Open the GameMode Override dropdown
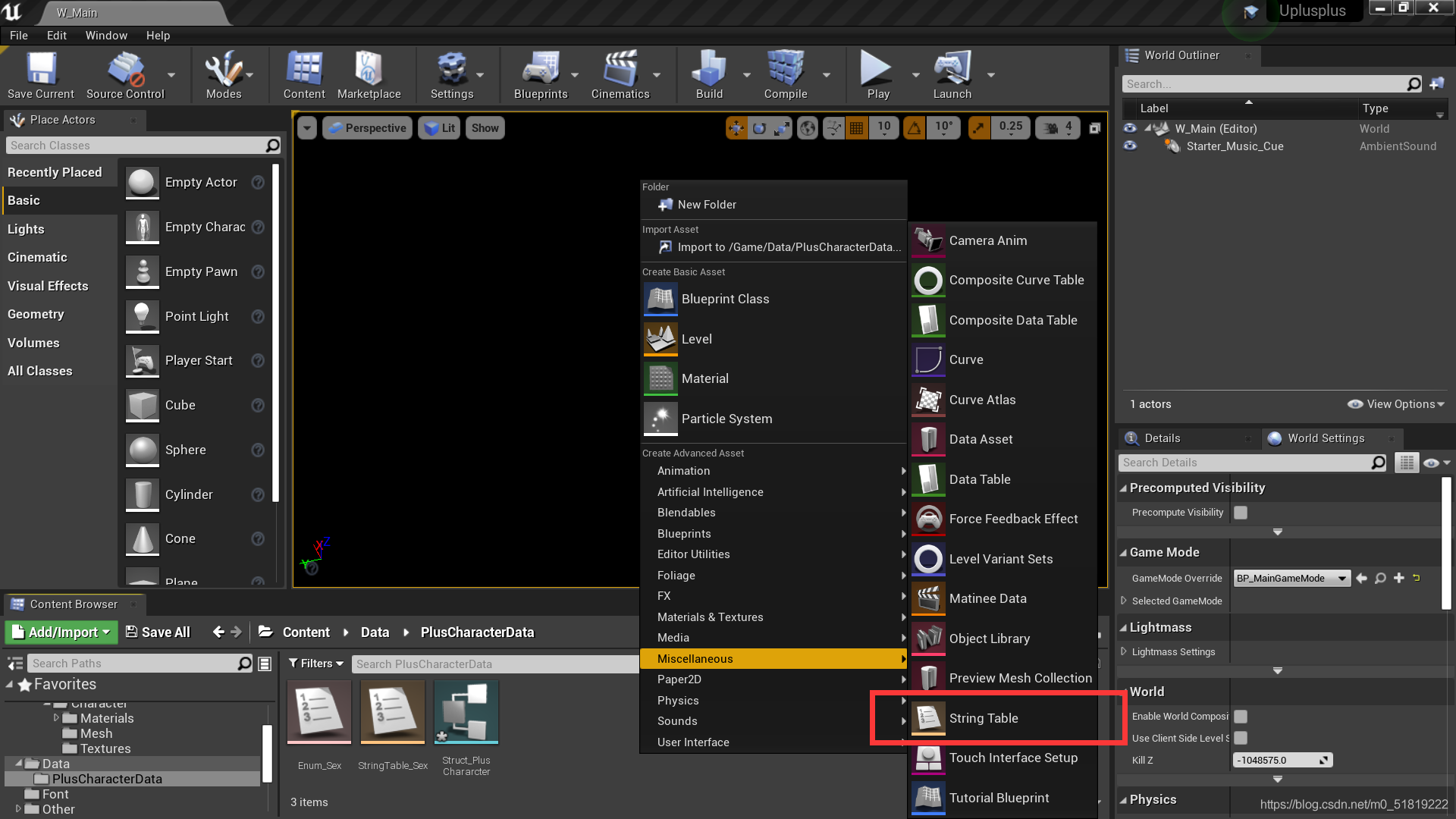1456x819 pixels. (x=1291, y=579)
